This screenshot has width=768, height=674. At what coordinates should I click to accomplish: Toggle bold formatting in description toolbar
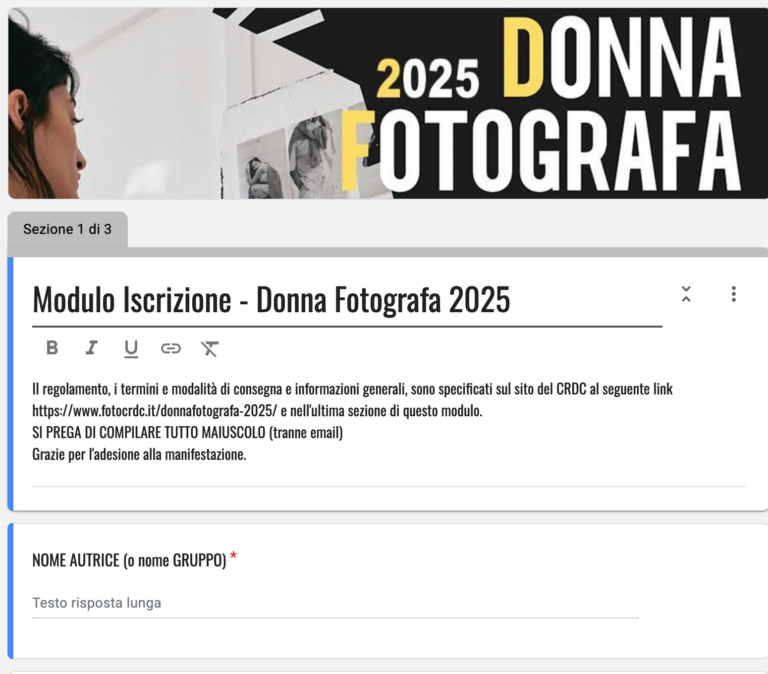point(52,348)
